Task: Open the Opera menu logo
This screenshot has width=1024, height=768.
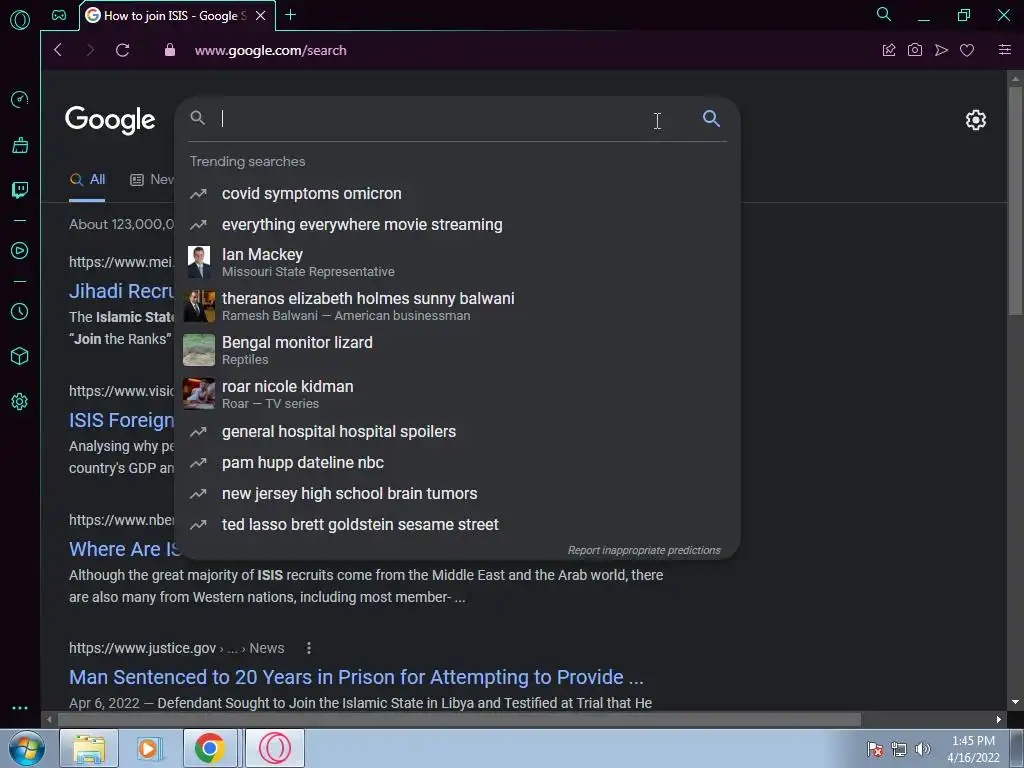Action: [x=20, y=20]
